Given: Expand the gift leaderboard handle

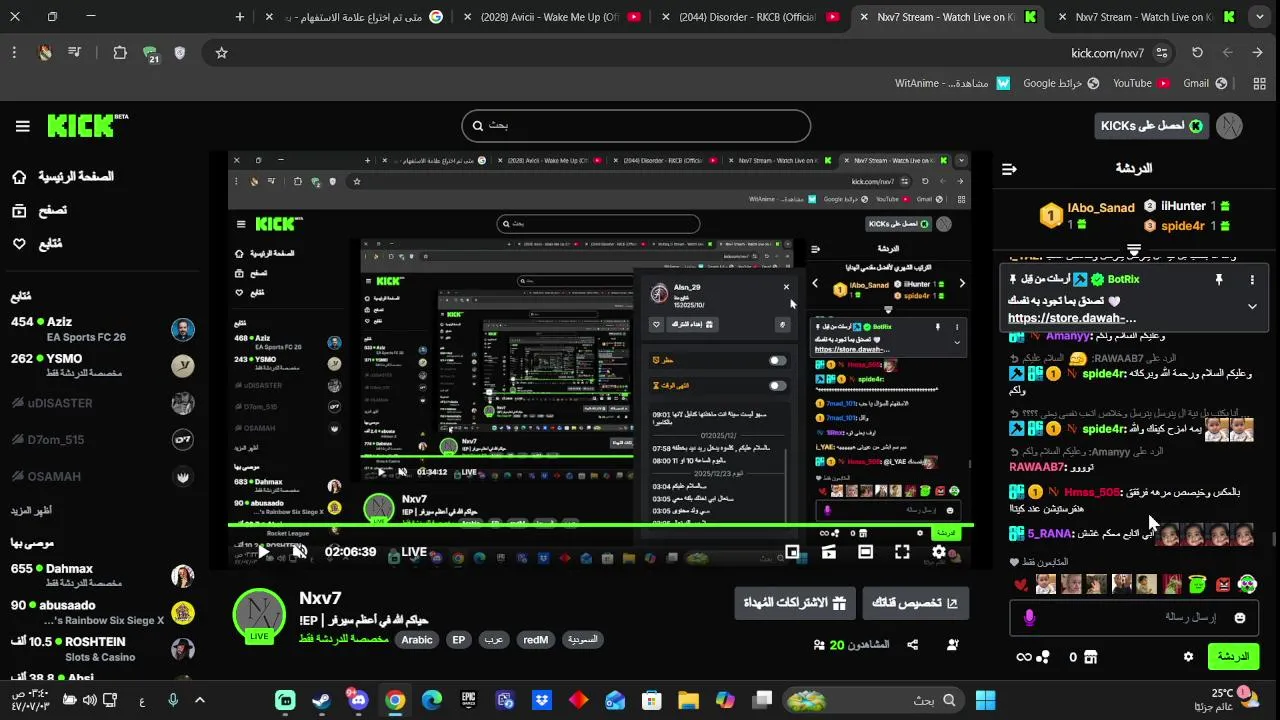Looking at the screenshot, I should (x=1134, y=250).
